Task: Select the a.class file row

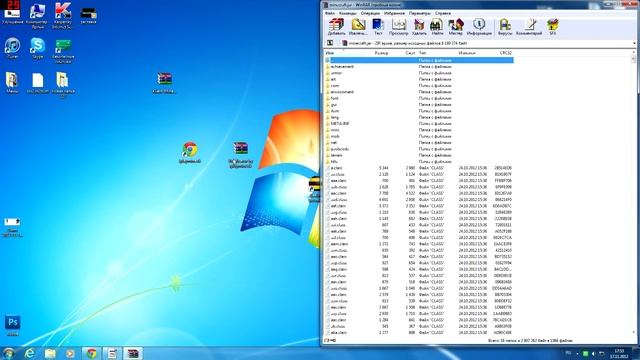Action: click(x=419, y=168)
